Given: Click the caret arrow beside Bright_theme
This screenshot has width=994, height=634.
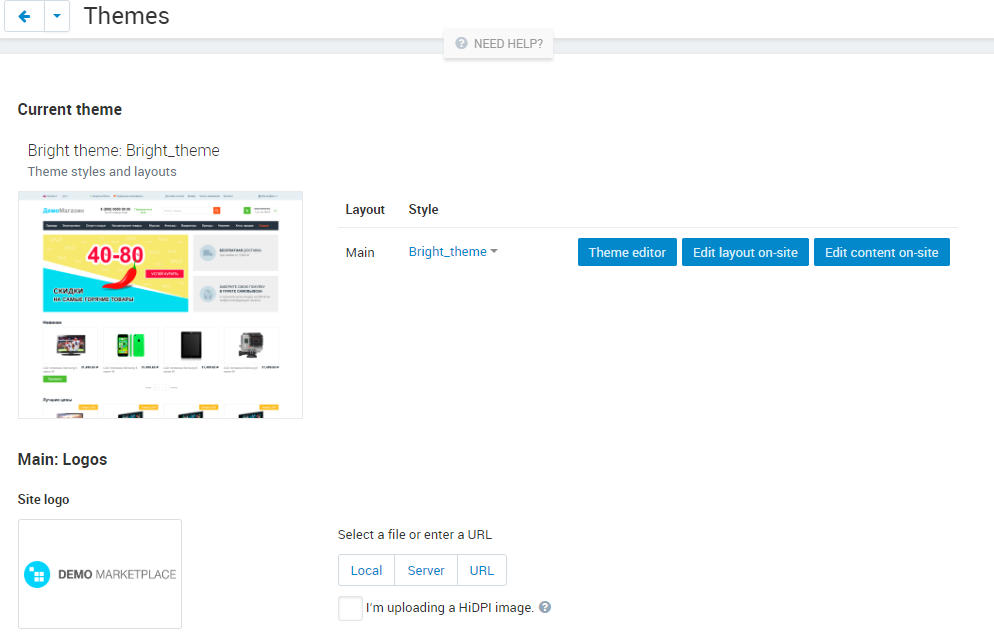Looking at the screenshot, I should [x=494, y=251].
